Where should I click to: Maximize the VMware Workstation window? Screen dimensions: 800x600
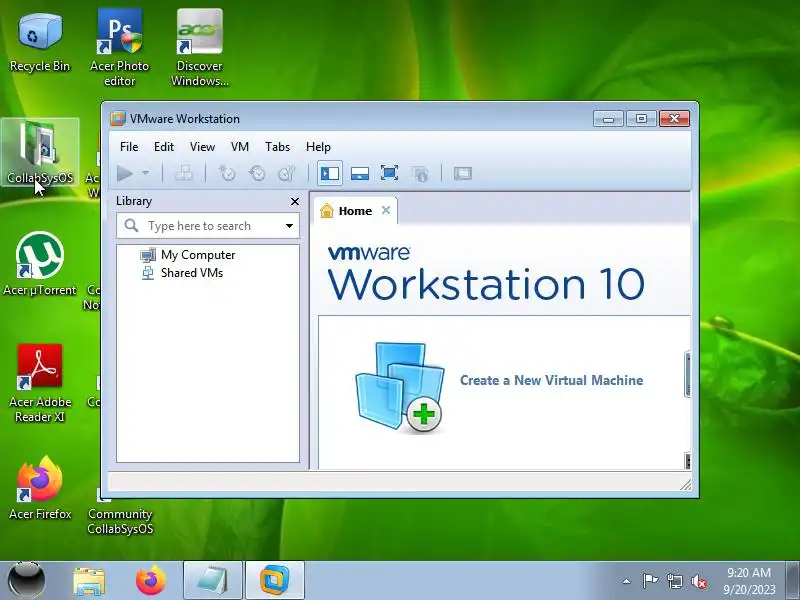(x=641, y=119)
